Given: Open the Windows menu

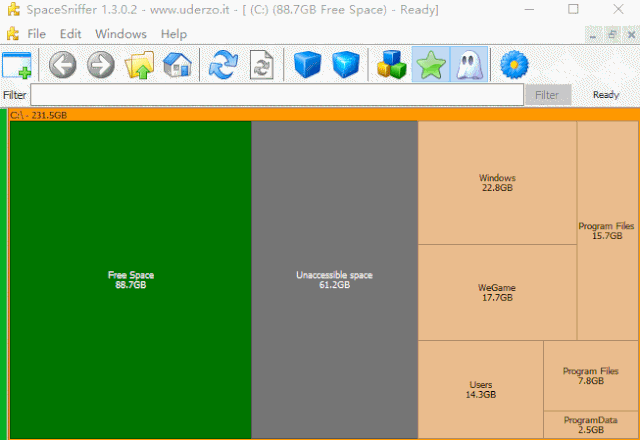Looking at the screenshot, I should [120, 34].
